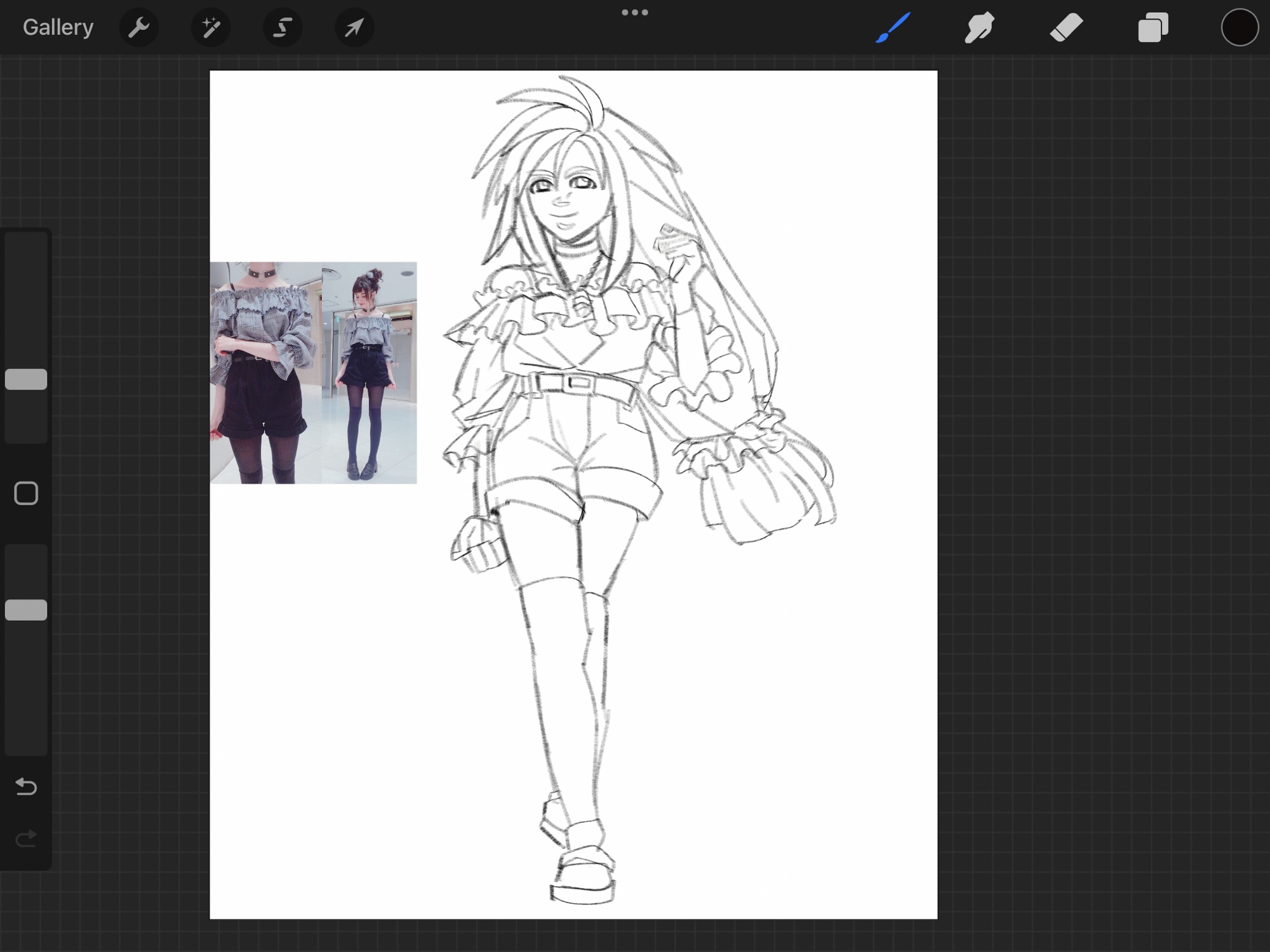Select the Paint brush tool
The image size is (1270, 952).
pyautogui.click(x=893, y=27)
